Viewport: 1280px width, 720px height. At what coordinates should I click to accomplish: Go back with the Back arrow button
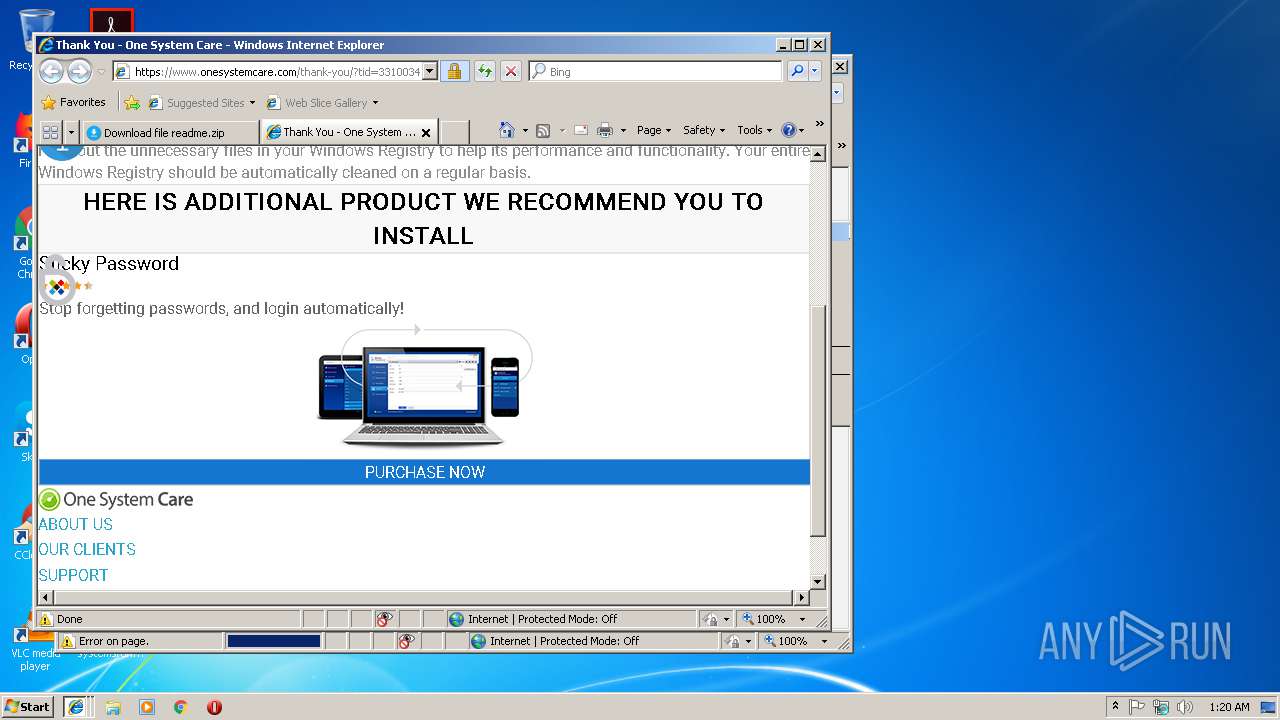pos(51,71)
